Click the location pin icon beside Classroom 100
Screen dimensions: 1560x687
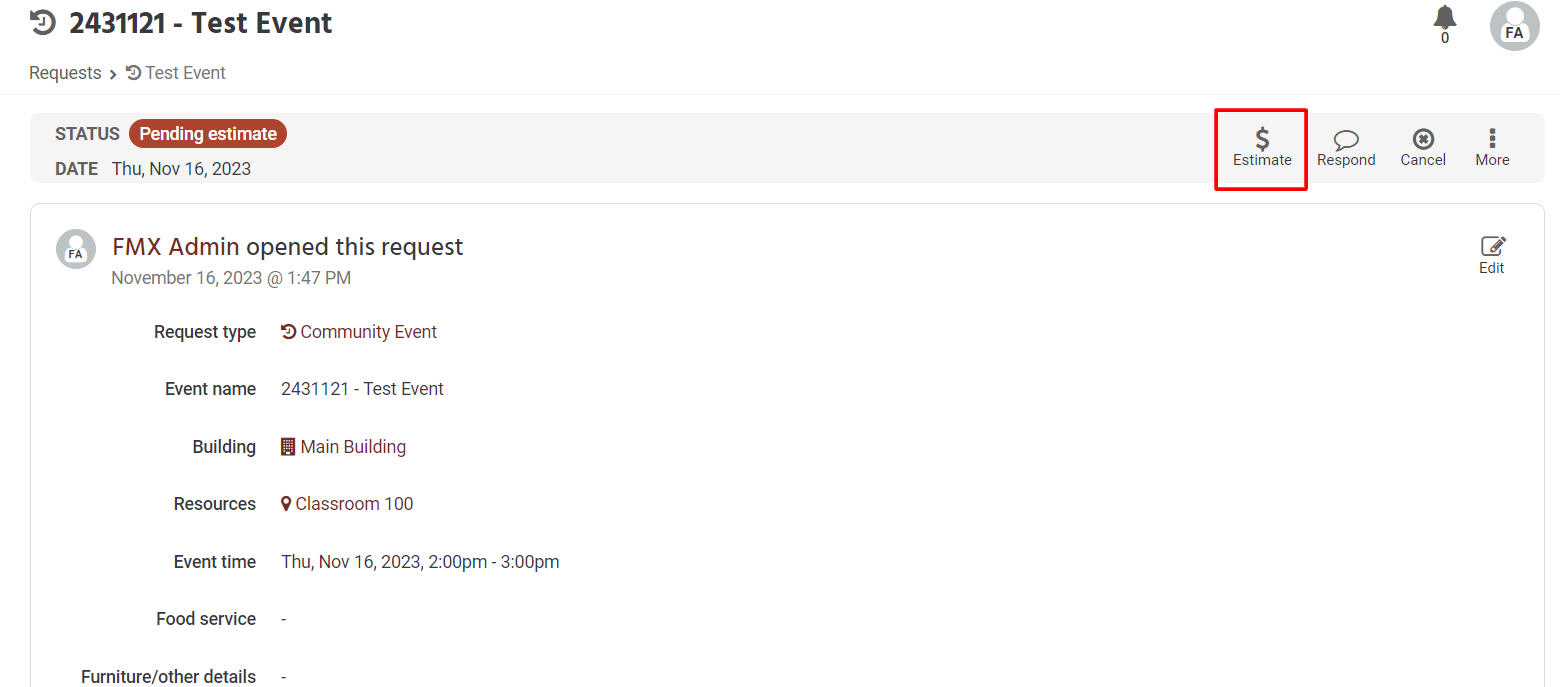[286, 504]
